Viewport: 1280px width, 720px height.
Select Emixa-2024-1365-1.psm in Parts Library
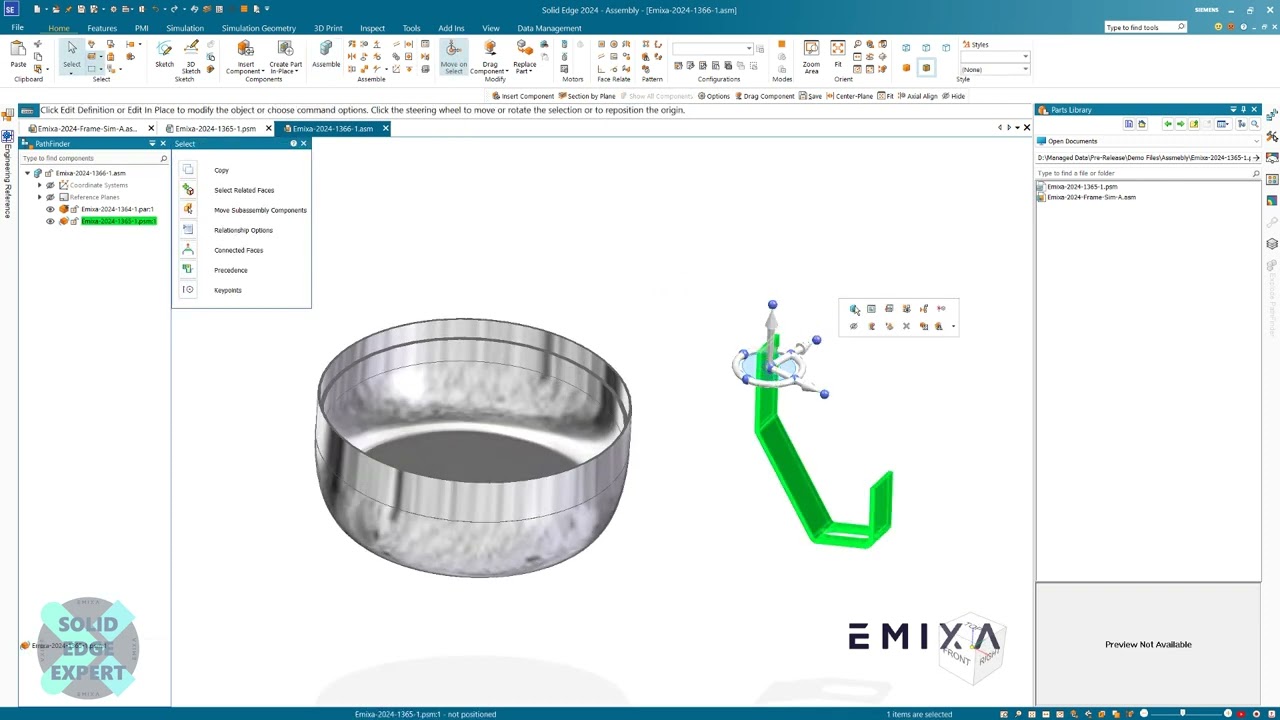(1081, 187)
